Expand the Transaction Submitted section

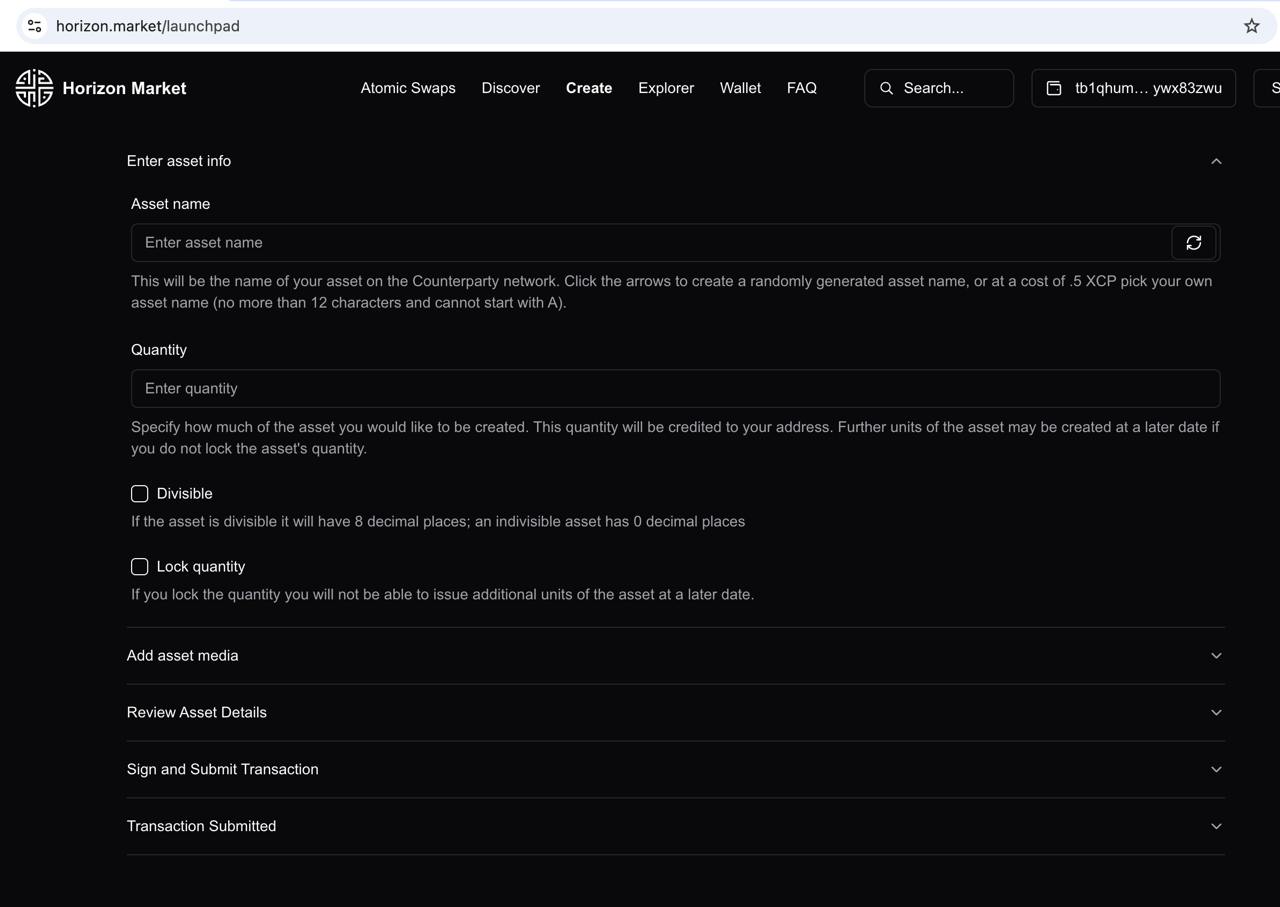click(x=1216, y=827)
